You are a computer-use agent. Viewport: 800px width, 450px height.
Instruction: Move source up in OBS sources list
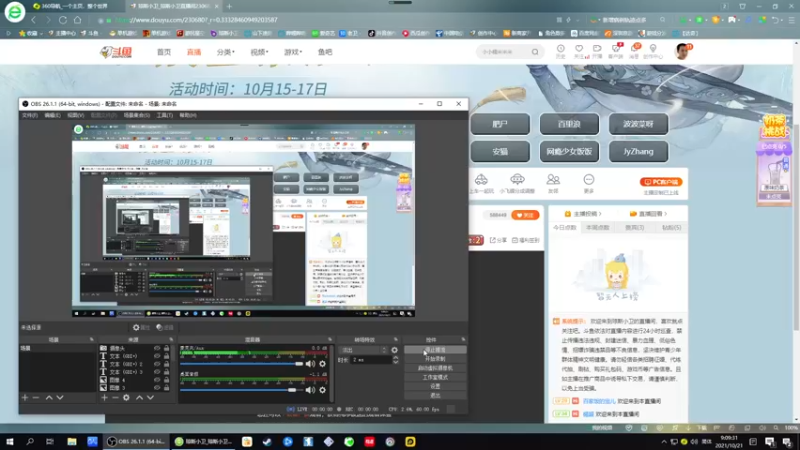click(139, 397)
